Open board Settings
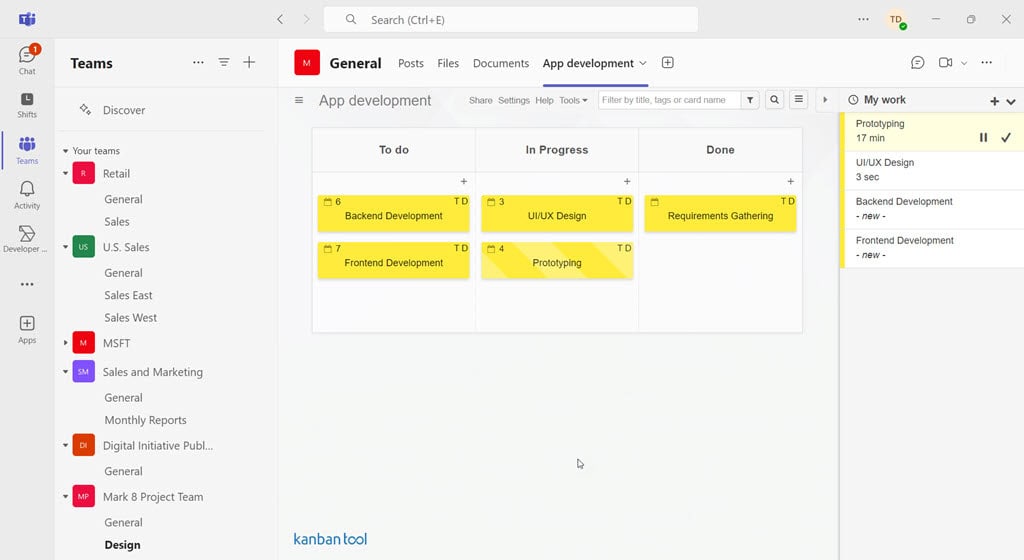This screenshot has height=560, width=1024. [x=514, y=100]
